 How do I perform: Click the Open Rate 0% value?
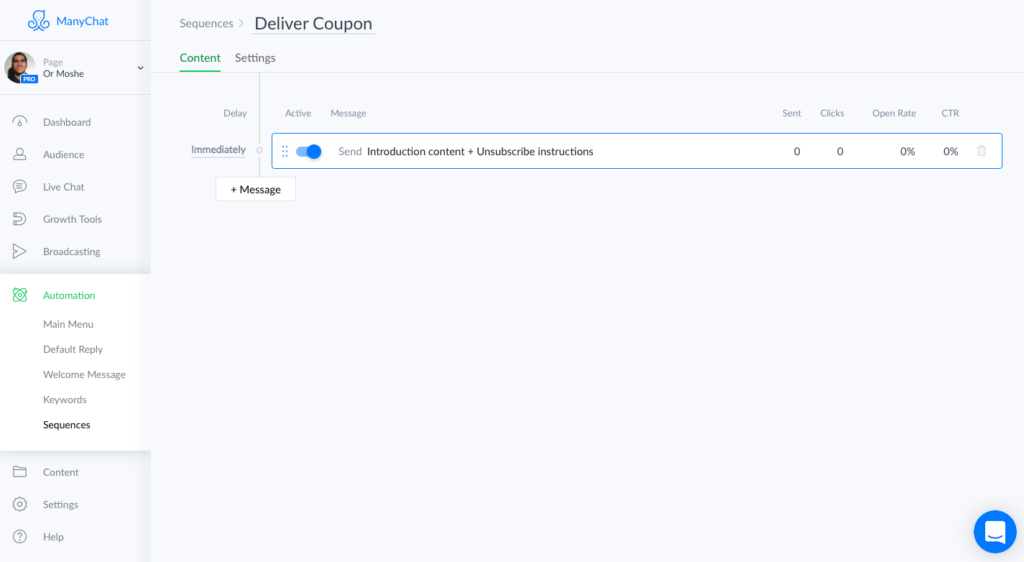pos(907,151)
